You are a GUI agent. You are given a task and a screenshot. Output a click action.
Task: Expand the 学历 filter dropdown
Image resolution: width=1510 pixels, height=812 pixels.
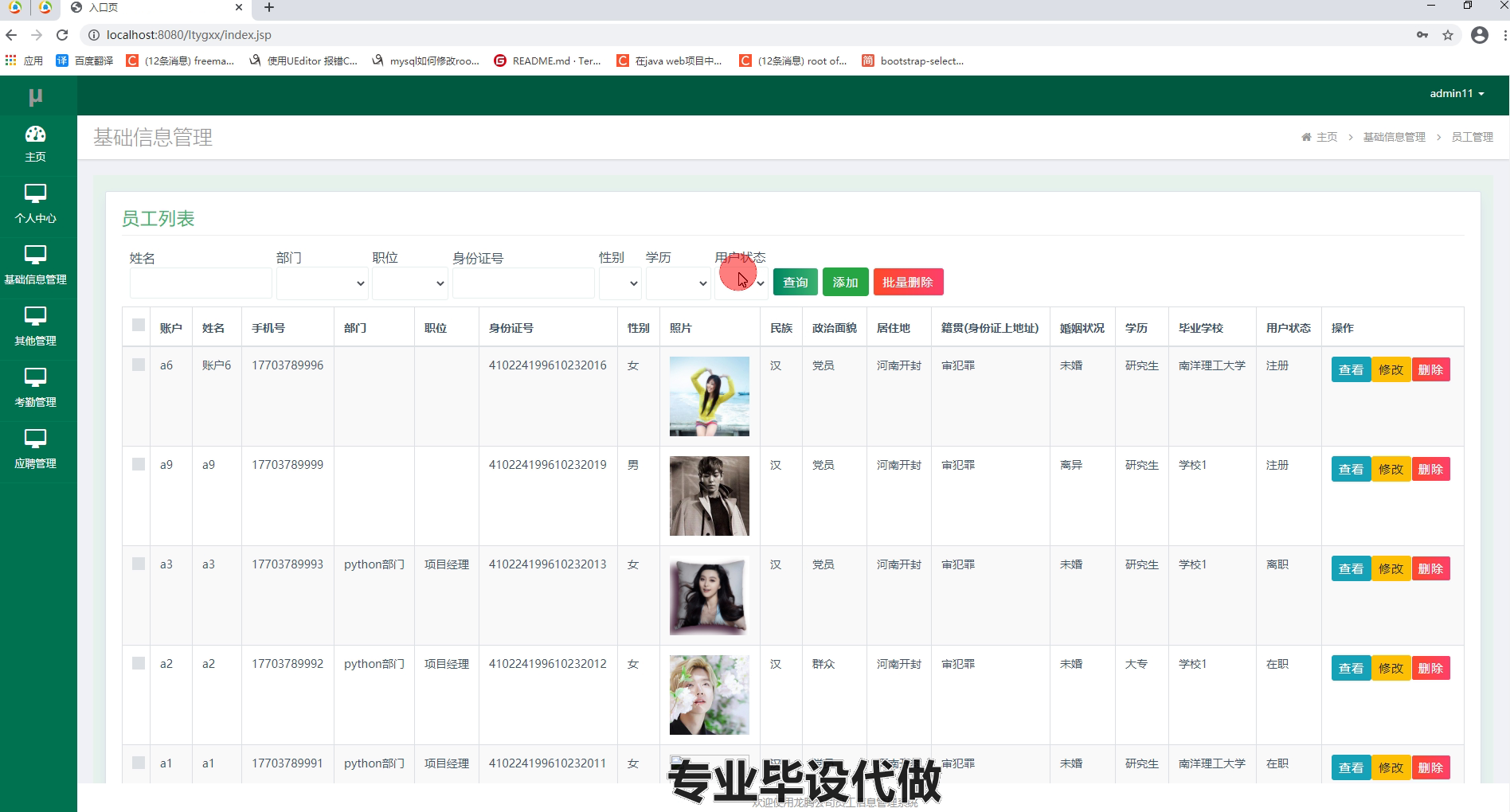(678, 283)
